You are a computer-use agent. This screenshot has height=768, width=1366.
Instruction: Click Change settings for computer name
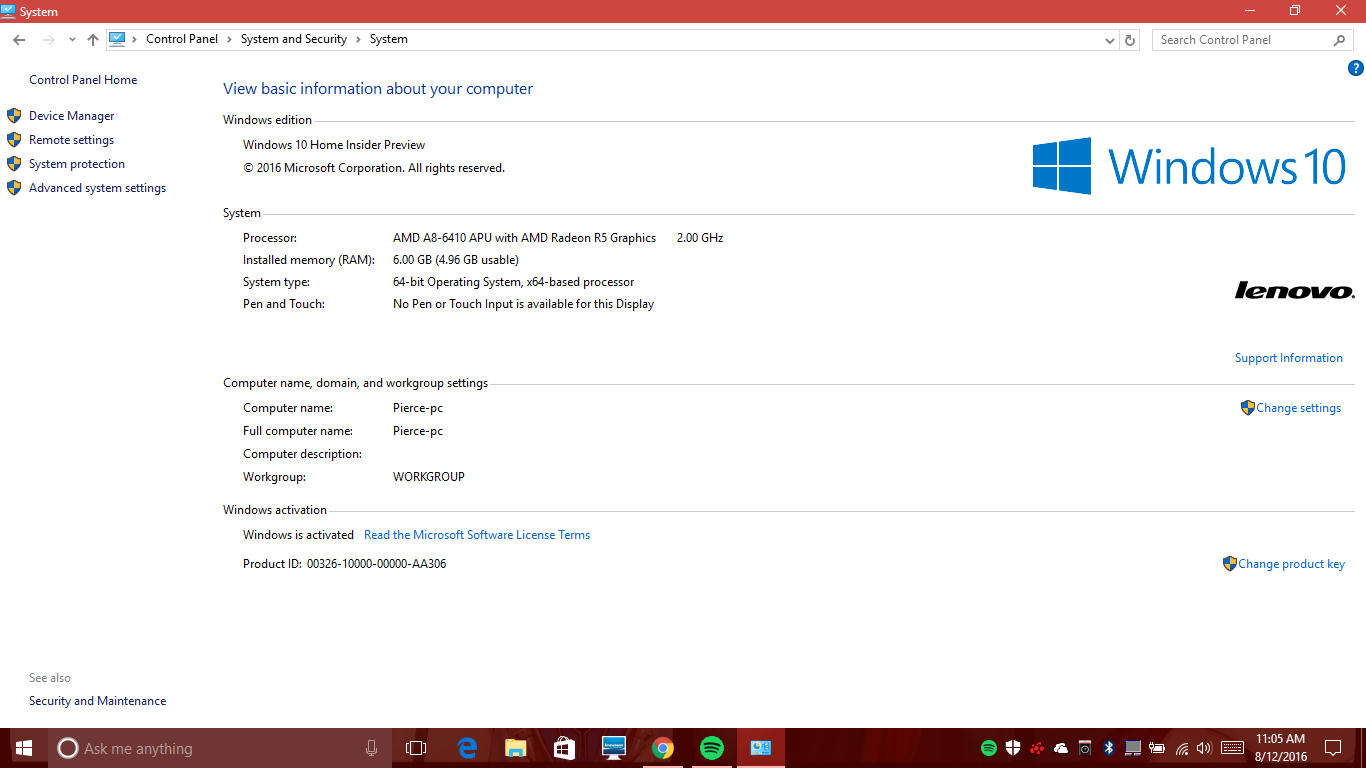tap(1299, 408)
